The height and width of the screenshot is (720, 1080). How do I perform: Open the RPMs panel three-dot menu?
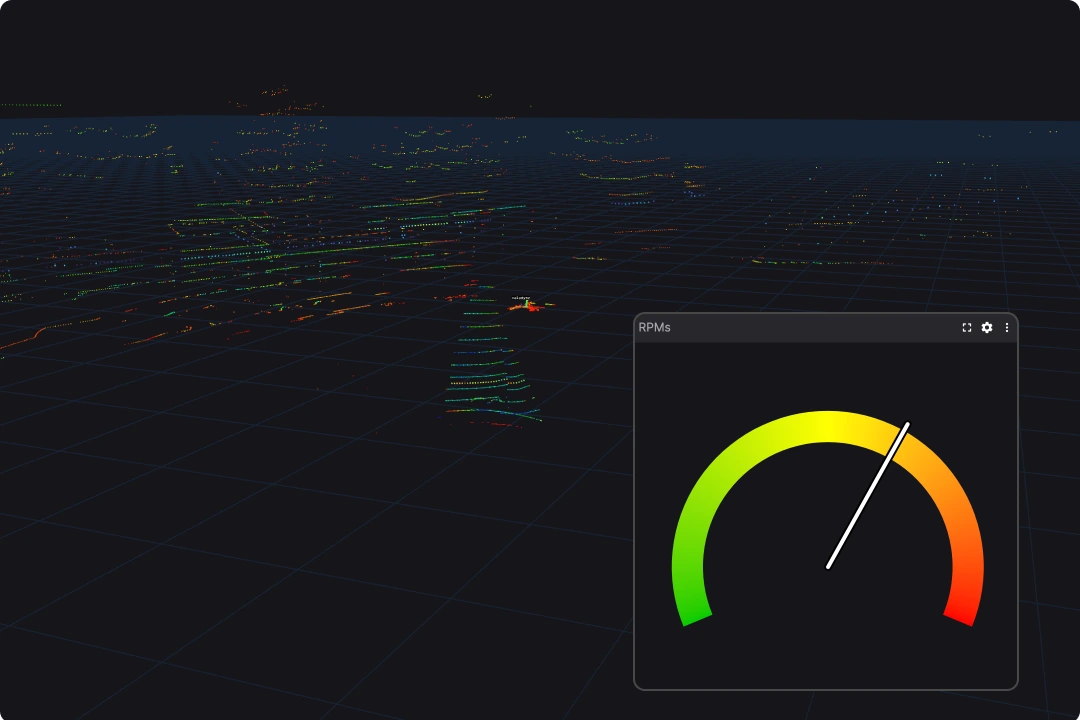point(1006,328)
